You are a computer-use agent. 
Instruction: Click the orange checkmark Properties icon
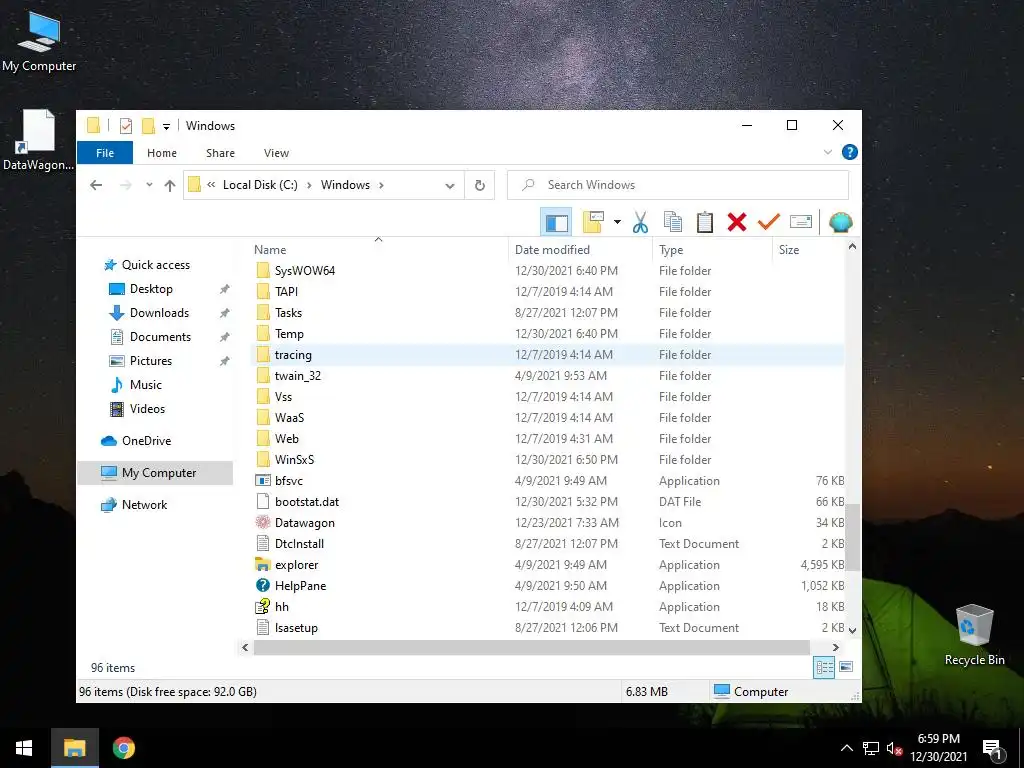pyautogui.click(x=769, y=222)
